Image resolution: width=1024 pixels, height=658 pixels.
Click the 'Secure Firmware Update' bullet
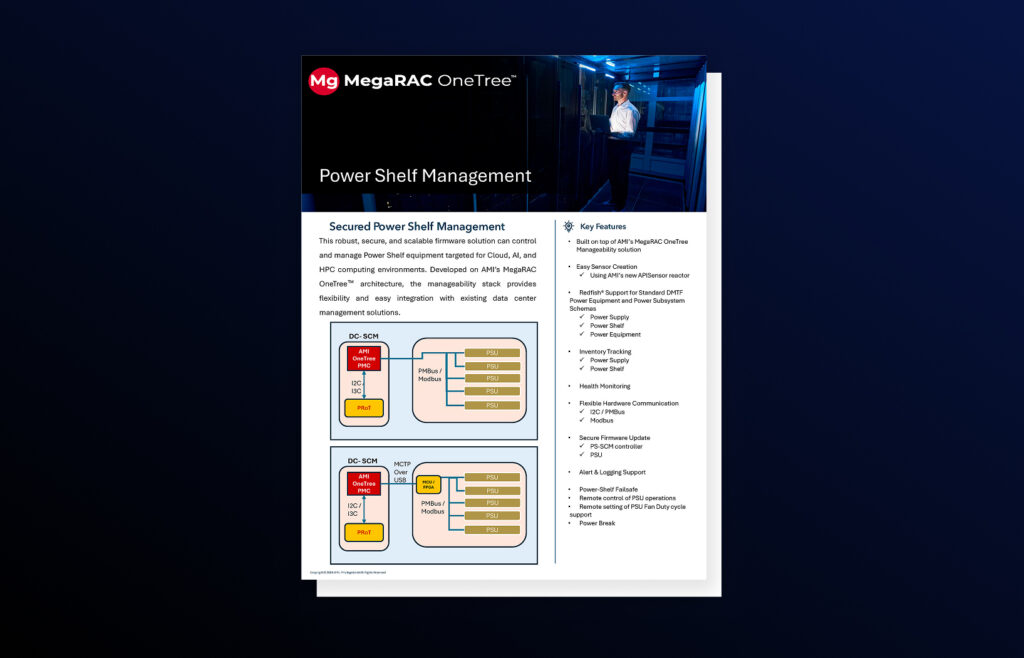pos(614,438)
